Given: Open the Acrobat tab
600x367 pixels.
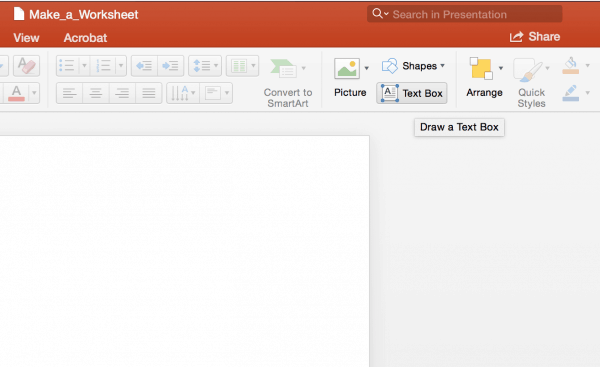Looking at the screenshot, I should coord(85,38).
